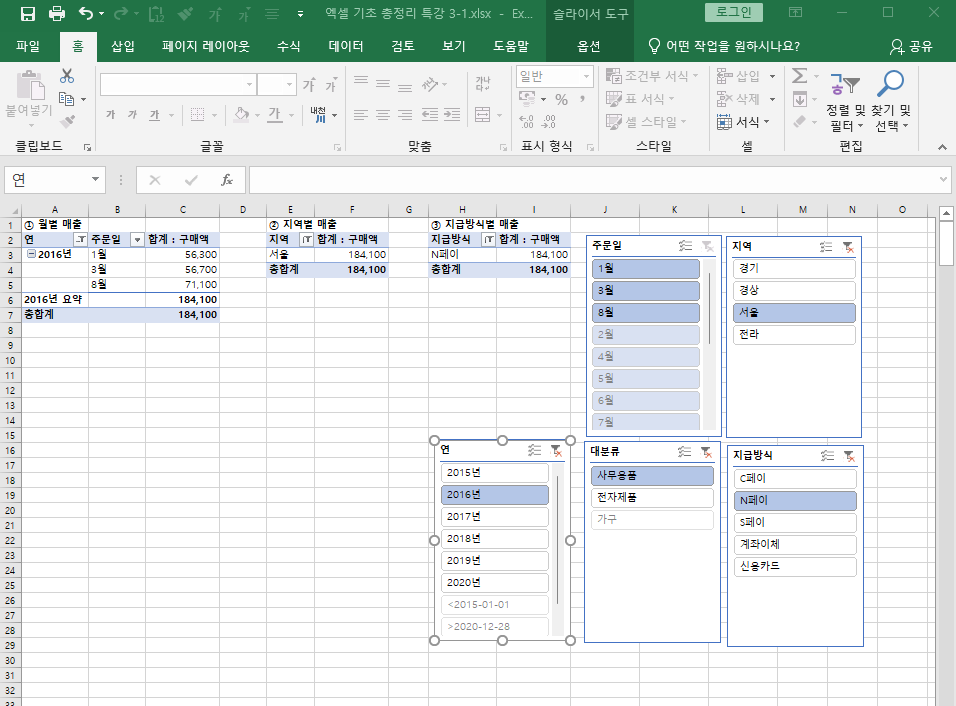Click the 주문일 slicer scrollbar
The image size is (956, 706).
point(710,310)
